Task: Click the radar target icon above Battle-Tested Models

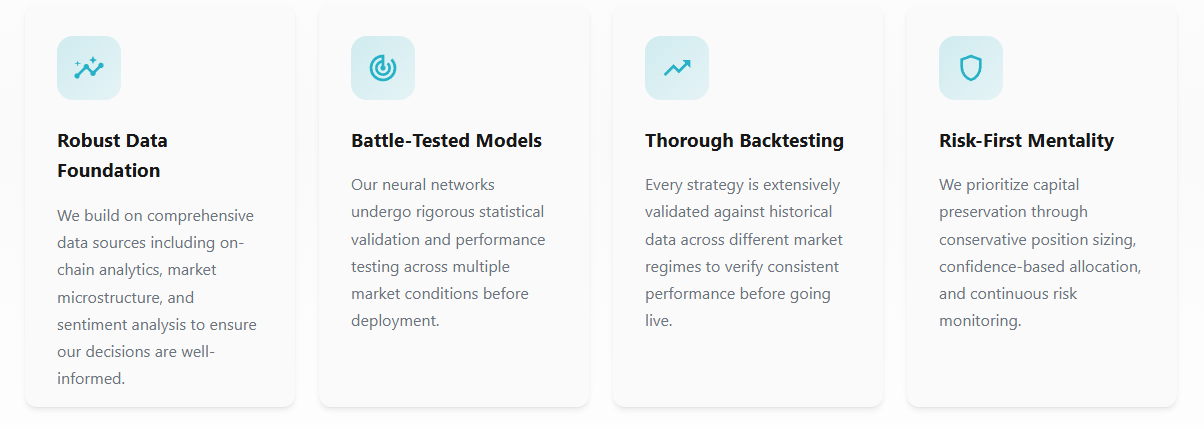Action: point(383,68)
